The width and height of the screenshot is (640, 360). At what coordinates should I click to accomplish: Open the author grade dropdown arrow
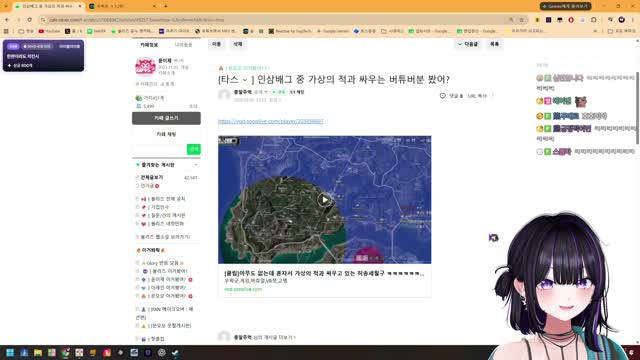click(x=266, y=92)
